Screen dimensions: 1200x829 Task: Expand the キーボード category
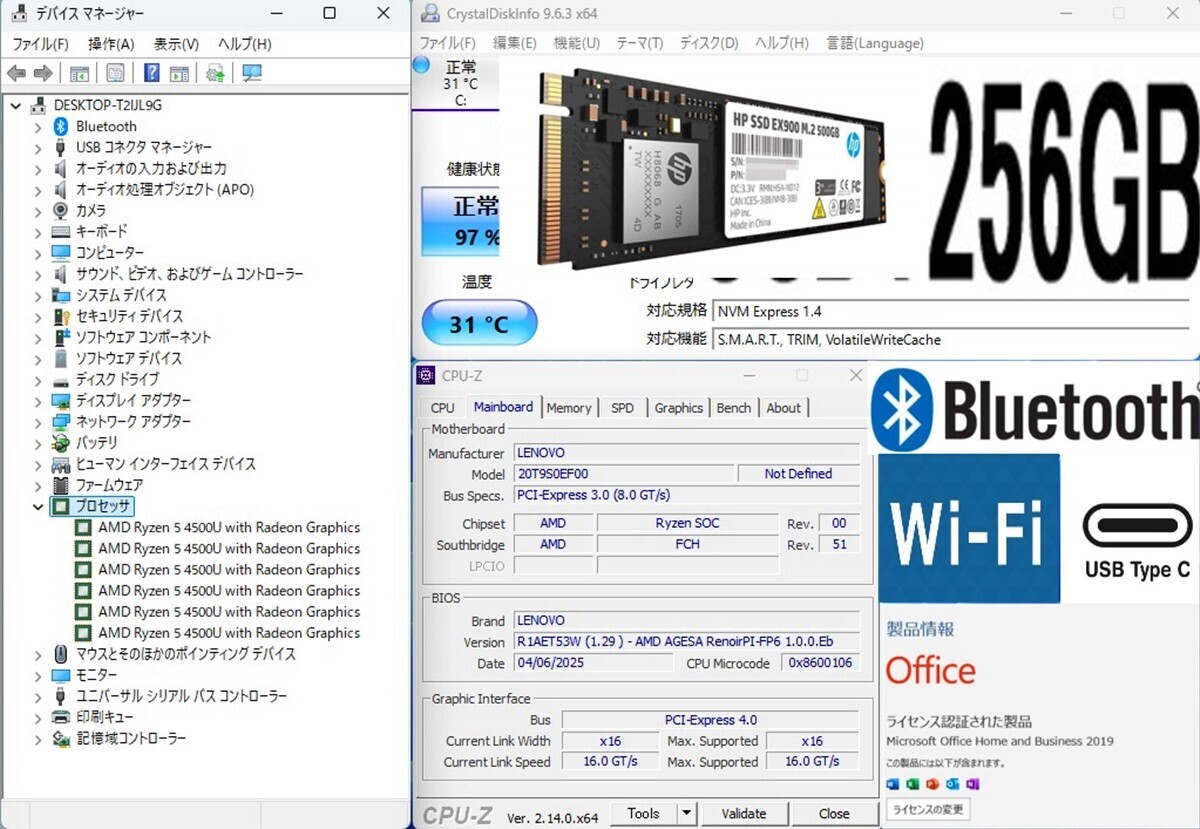tap(38, 232)
